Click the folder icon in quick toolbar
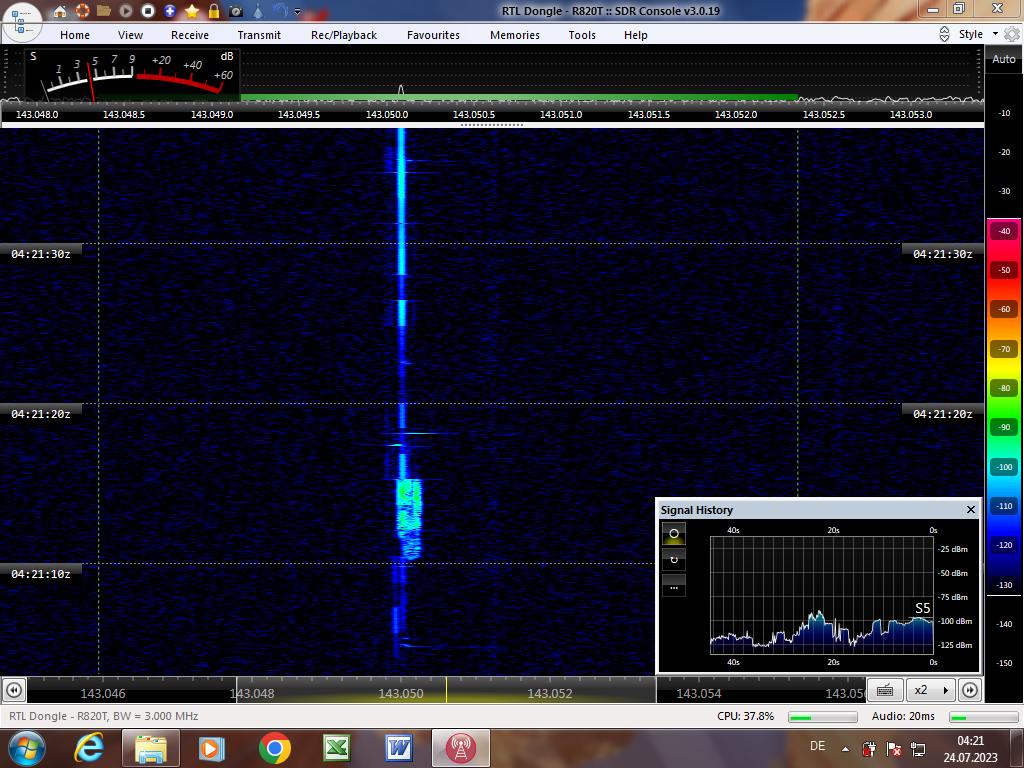Image resolution: width=1024 pixels, height=768 pixels. coord(104,11)
